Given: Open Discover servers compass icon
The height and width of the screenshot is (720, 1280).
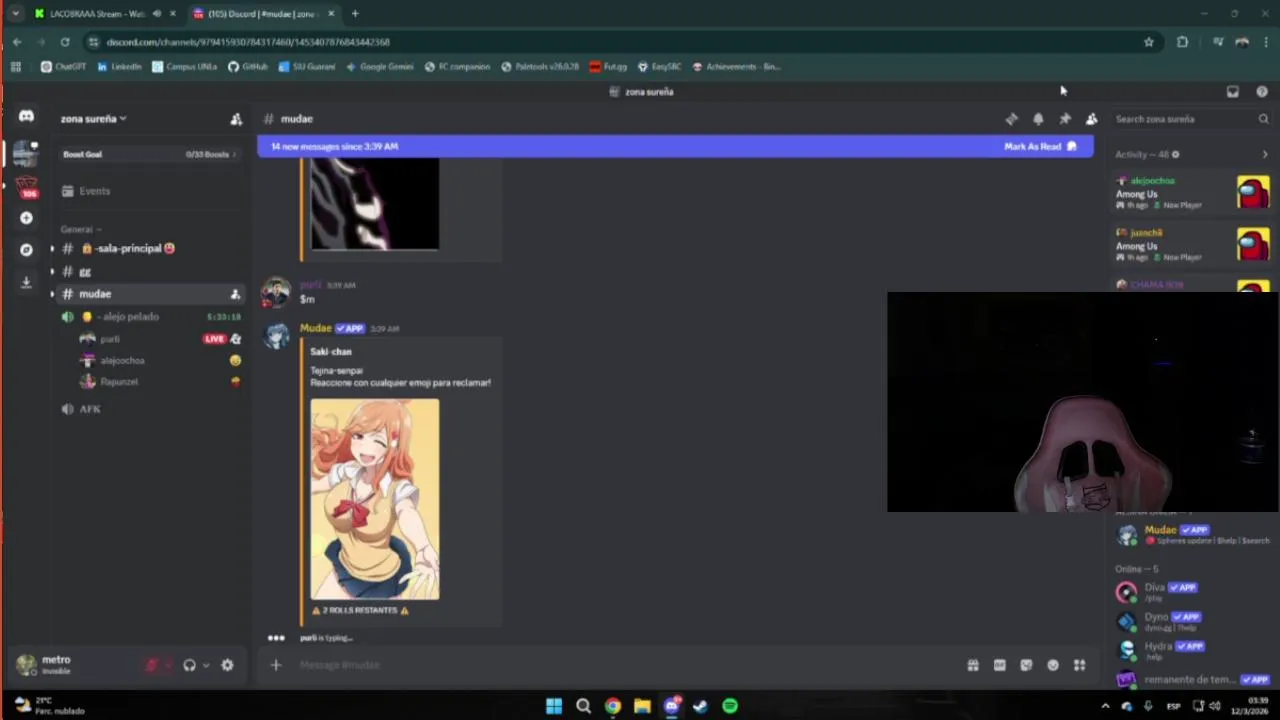Looking at the screenshot, I should [26, 250].
